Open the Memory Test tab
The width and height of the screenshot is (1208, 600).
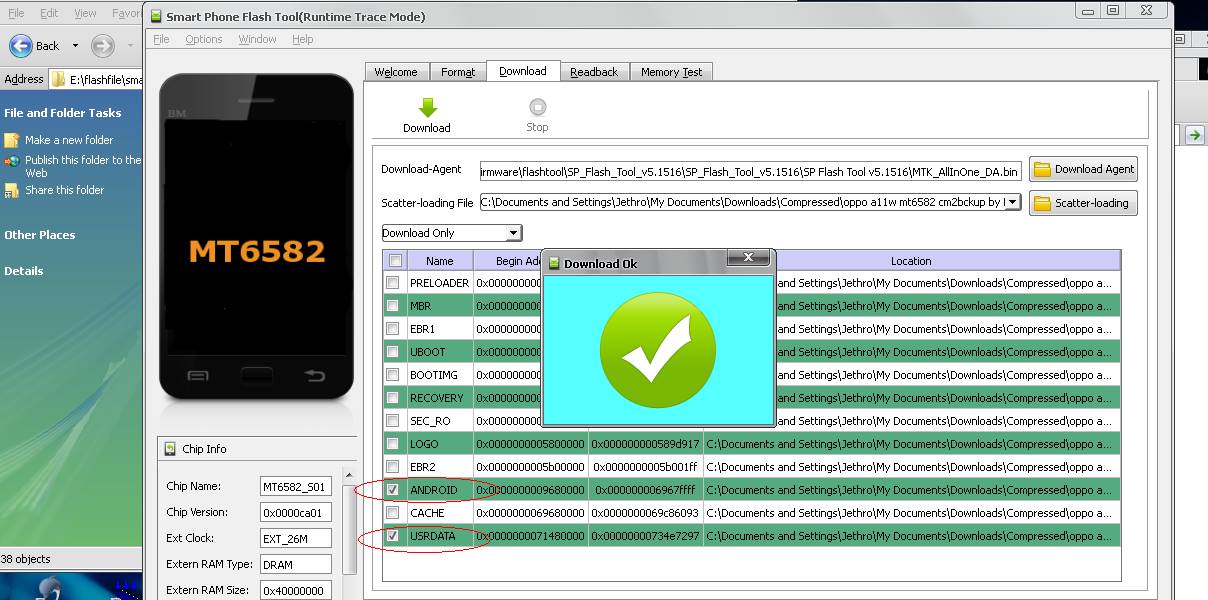click(x=671, y=72)
